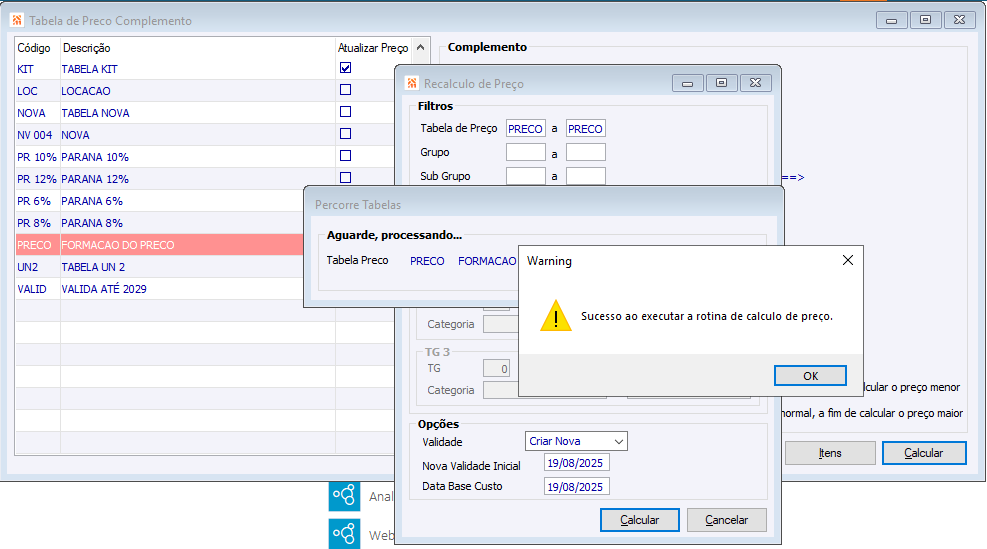
Task: Minimize Tabela de Preco Complemento window
Action: [x=891, y=20]
